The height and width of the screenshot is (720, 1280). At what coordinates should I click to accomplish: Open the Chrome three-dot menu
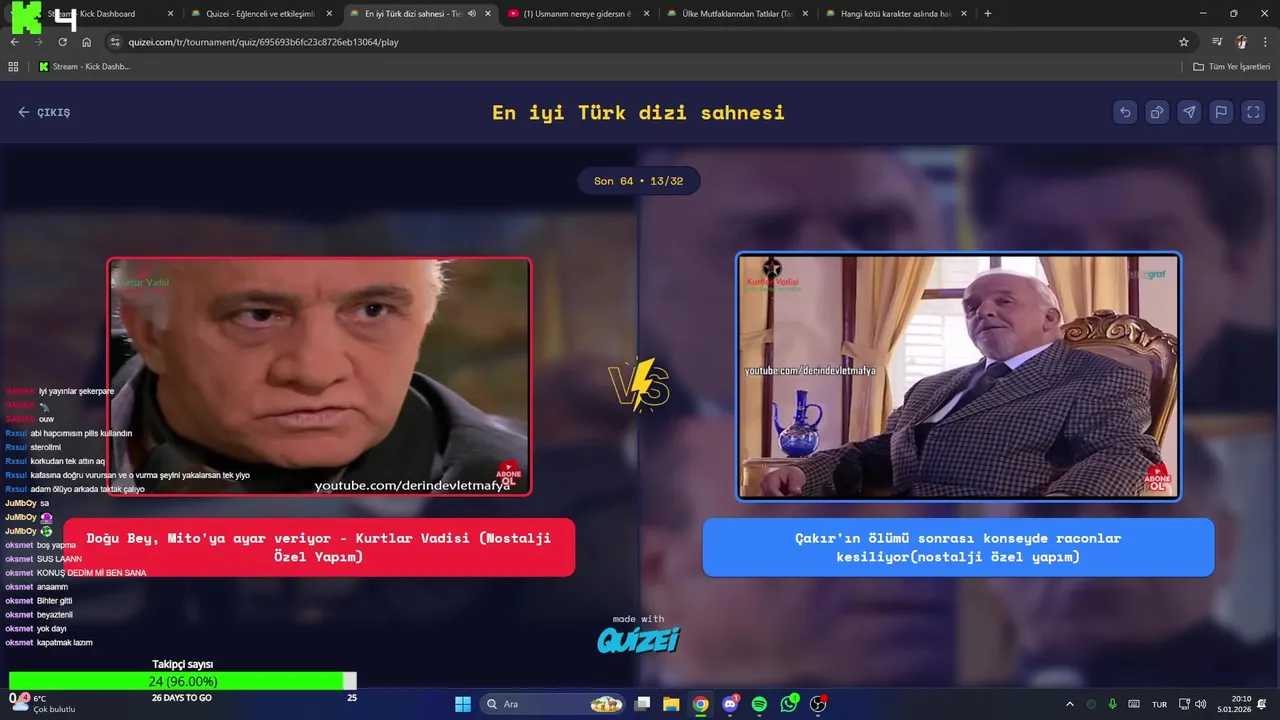tap(1264, 42)
